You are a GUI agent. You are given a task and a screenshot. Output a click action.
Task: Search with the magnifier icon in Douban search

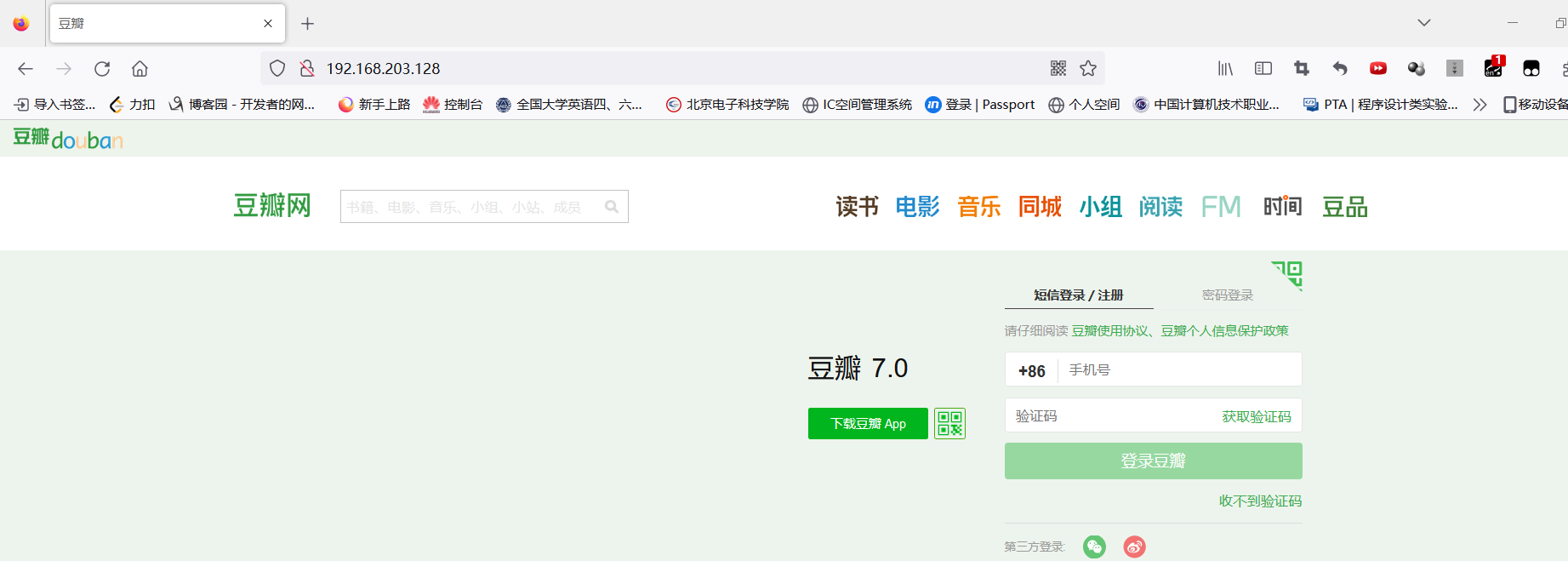pyautogui.click(x=611, y=206)
